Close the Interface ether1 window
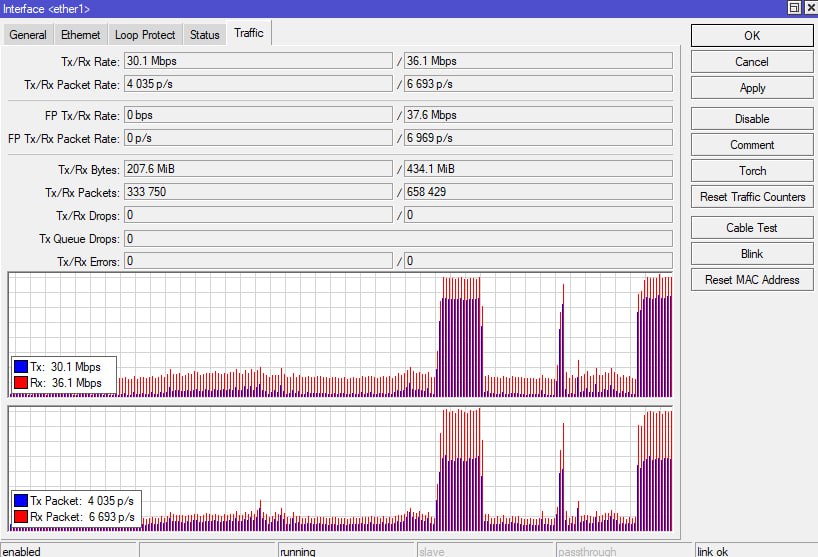 [x=811, y=8]
